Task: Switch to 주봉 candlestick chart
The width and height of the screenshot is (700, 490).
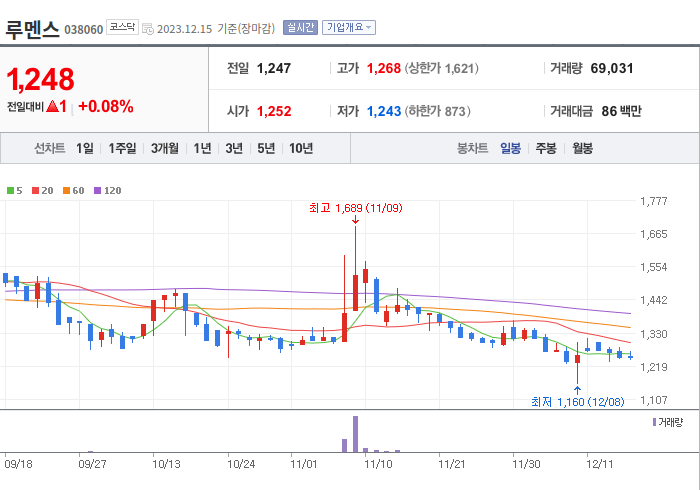Action: click(546, 148)
